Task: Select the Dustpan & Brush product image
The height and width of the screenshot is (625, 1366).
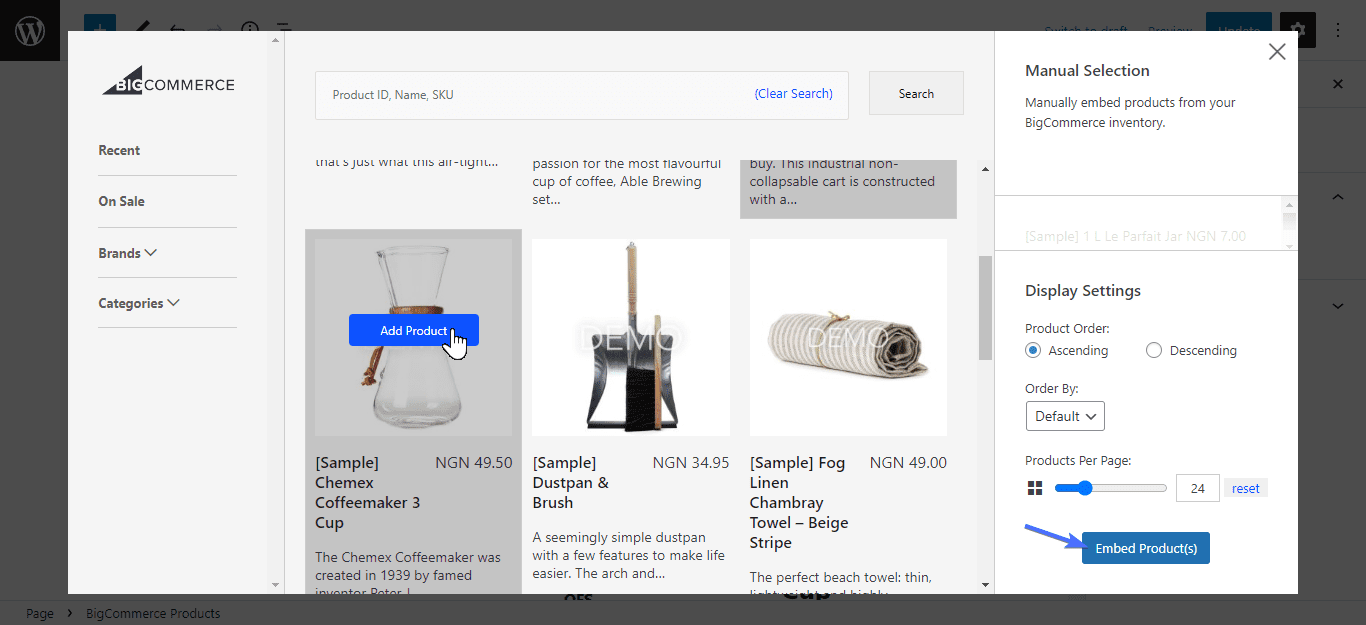Action: pyautogui.click(x=631, y=337)
